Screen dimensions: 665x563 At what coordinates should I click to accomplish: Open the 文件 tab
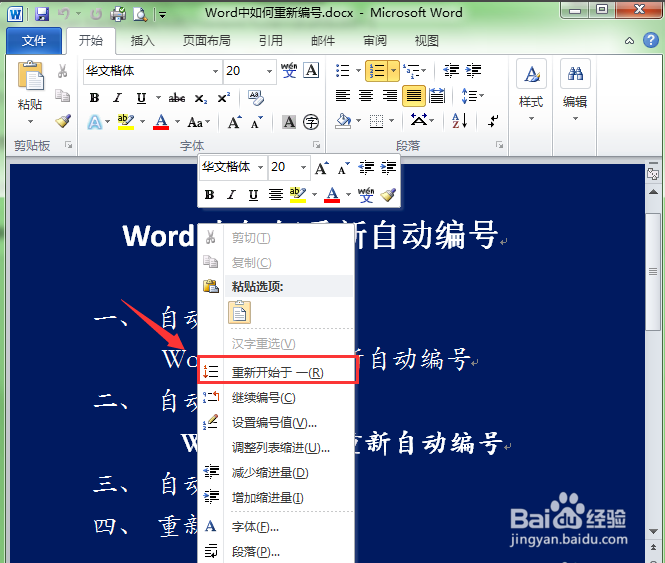34,41
